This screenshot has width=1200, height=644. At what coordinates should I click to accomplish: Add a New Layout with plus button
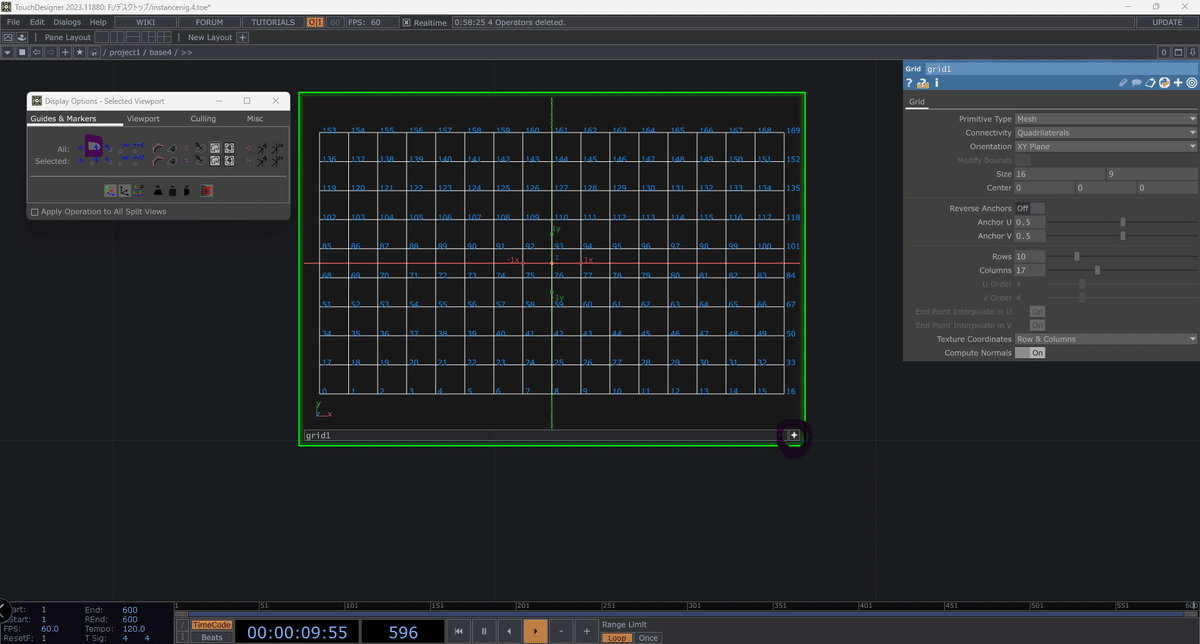coord(242,37)
